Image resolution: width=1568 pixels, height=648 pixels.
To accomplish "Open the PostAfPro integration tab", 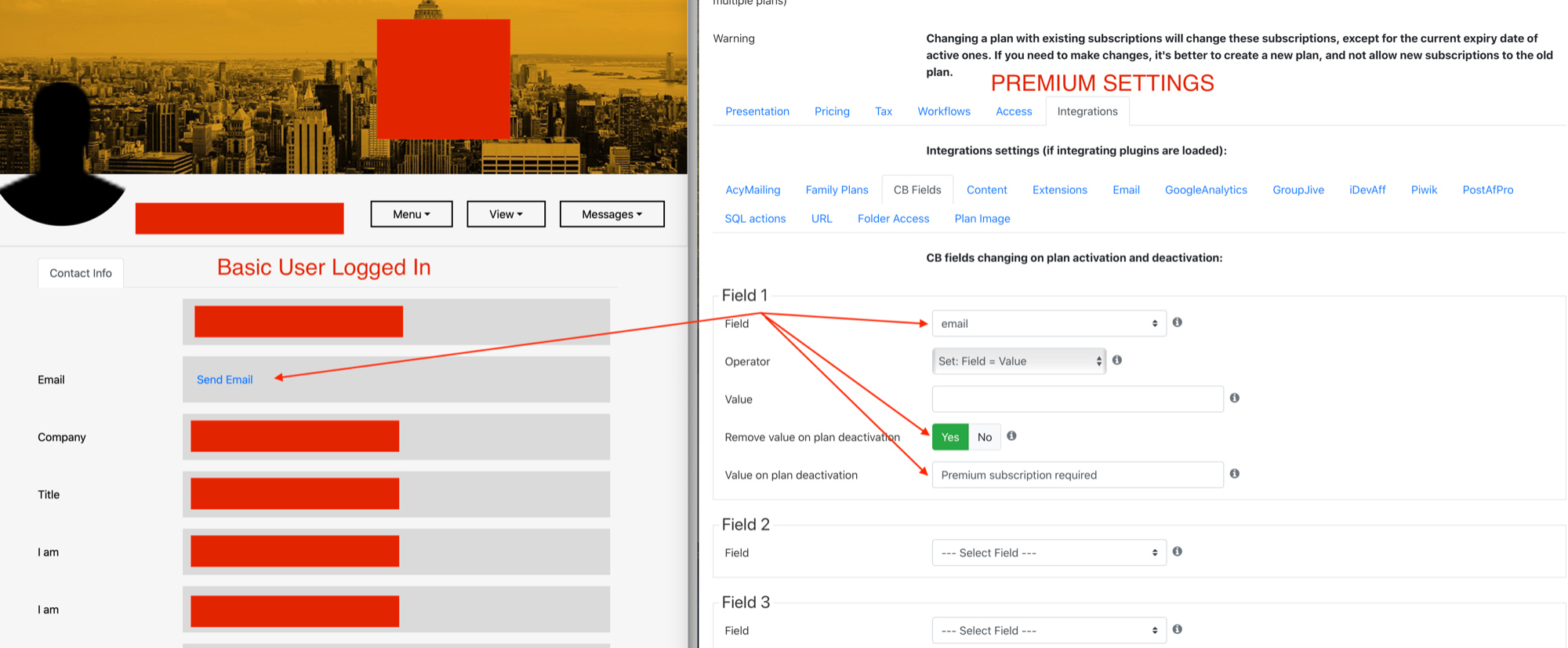I will [x=1488, y=190].
